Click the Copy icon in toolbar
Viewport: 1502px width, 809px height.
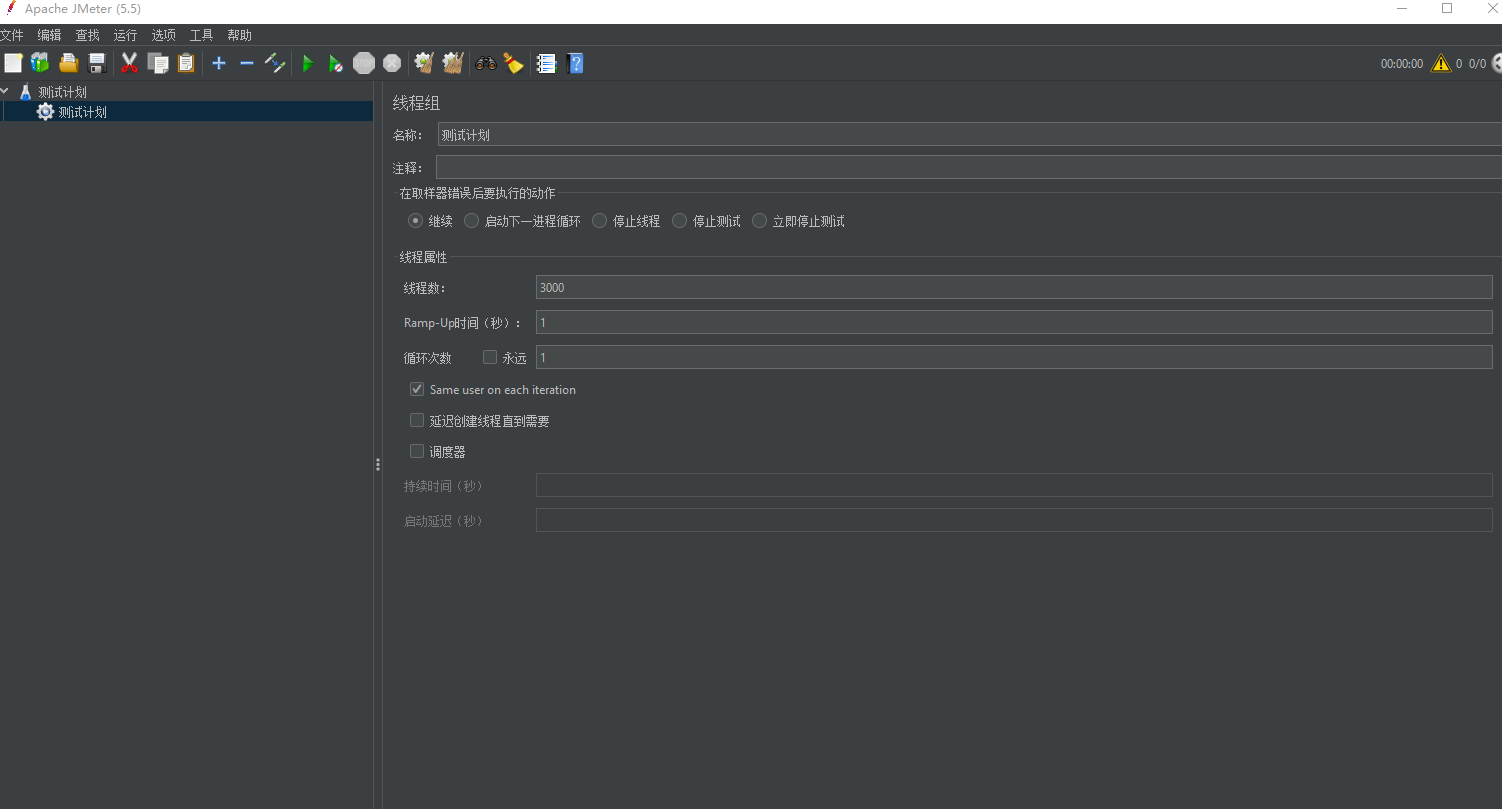(158, 63)
